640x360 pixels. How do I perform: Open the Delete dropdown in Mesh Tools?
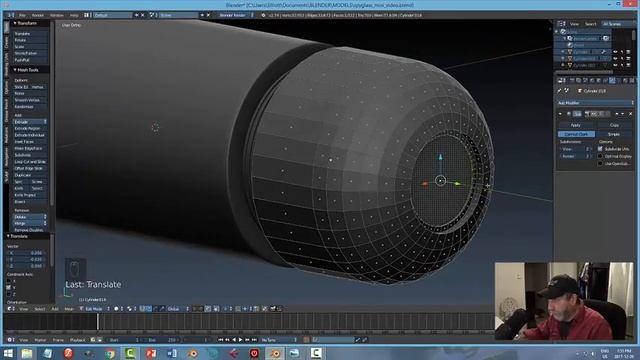[30, 217]
